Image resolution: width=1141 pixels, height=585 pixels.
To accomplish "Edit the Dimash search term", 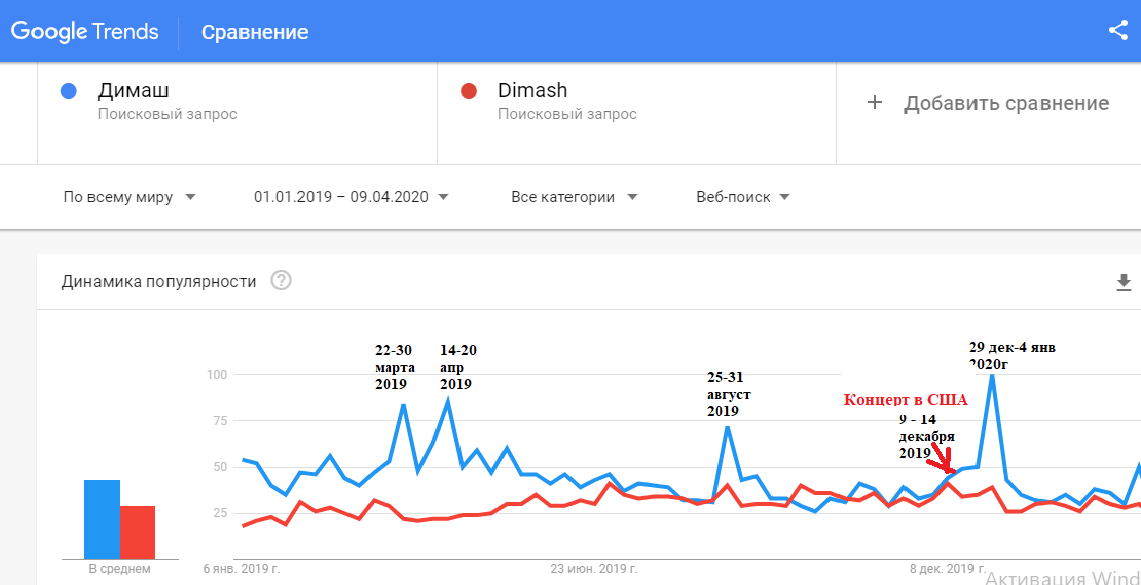I will (533, 91).
